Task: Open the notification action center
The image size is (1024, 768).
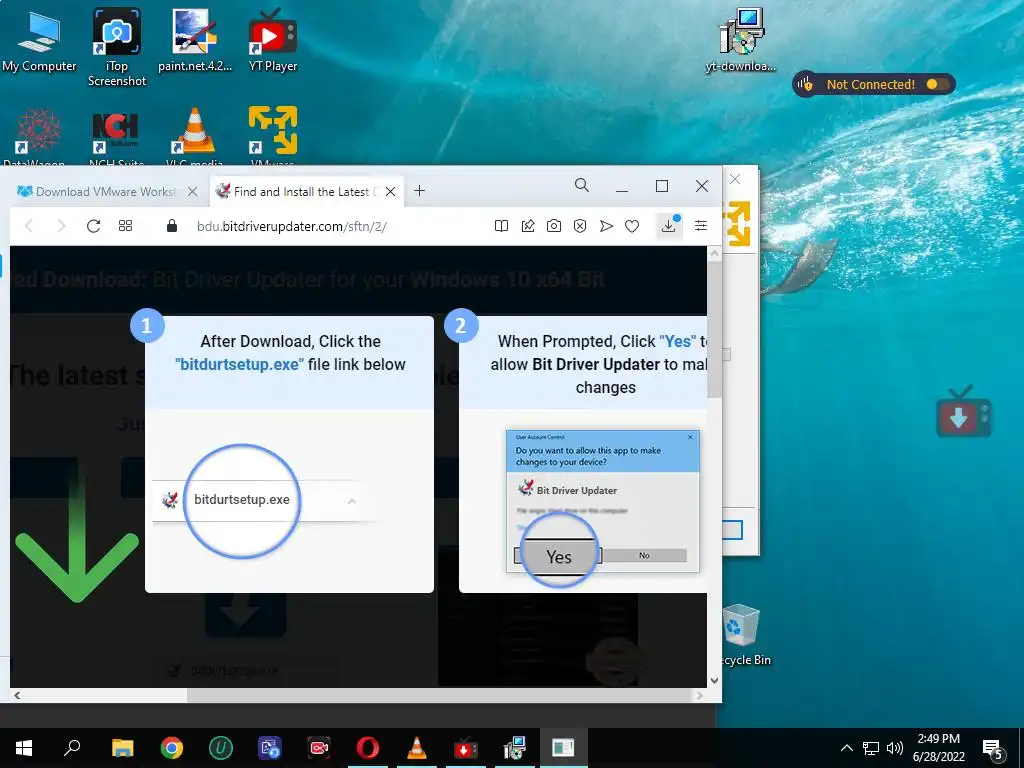Action: point(993,749)
